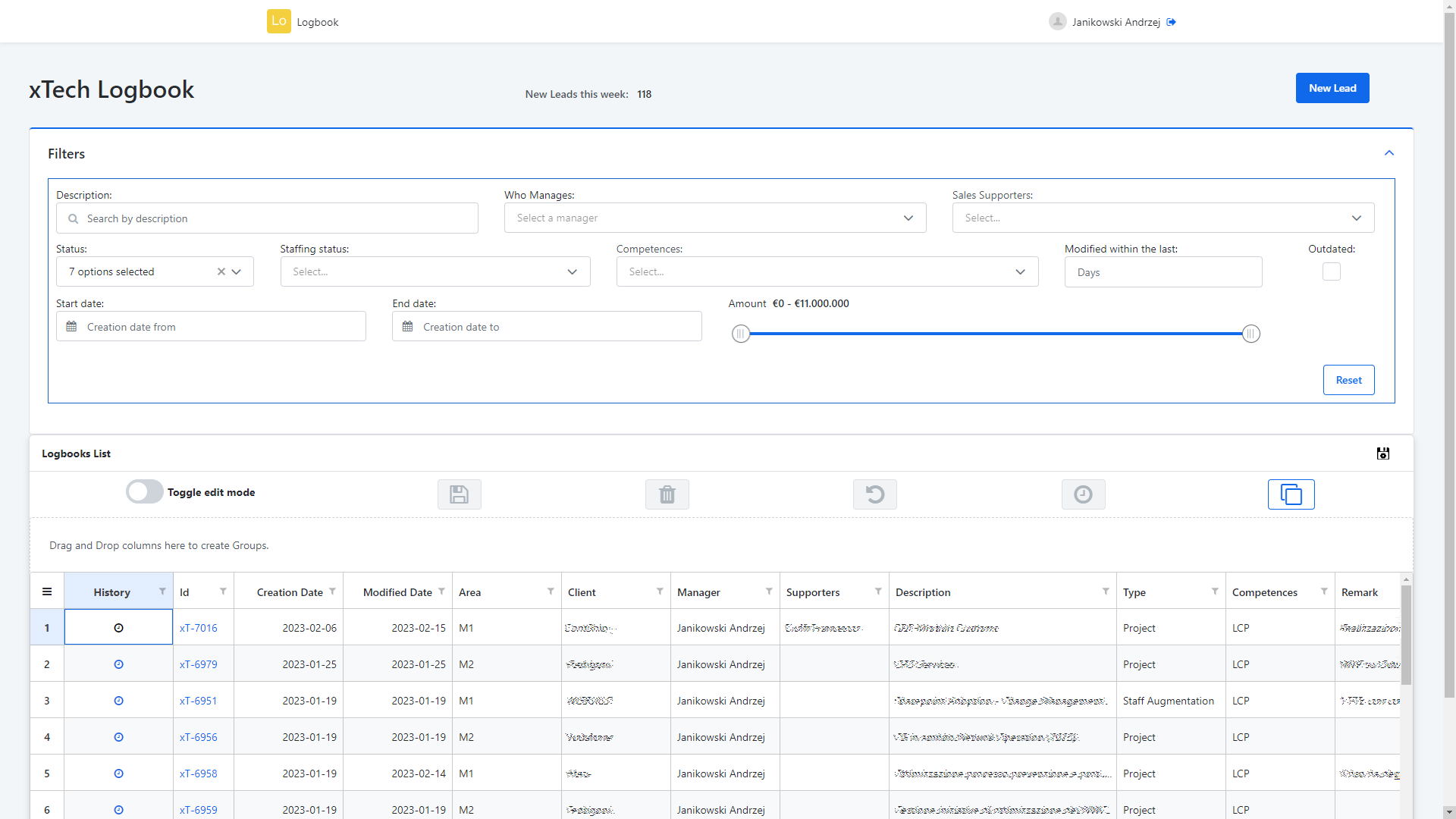Click the Logbook navigation item

point(317,22)
